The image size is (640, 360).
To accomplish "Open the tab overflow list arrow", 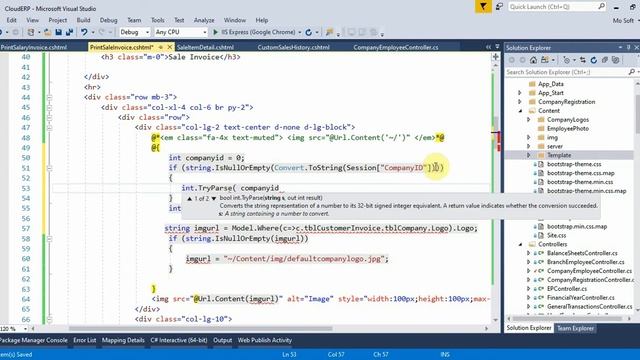I will click(497, 47).
